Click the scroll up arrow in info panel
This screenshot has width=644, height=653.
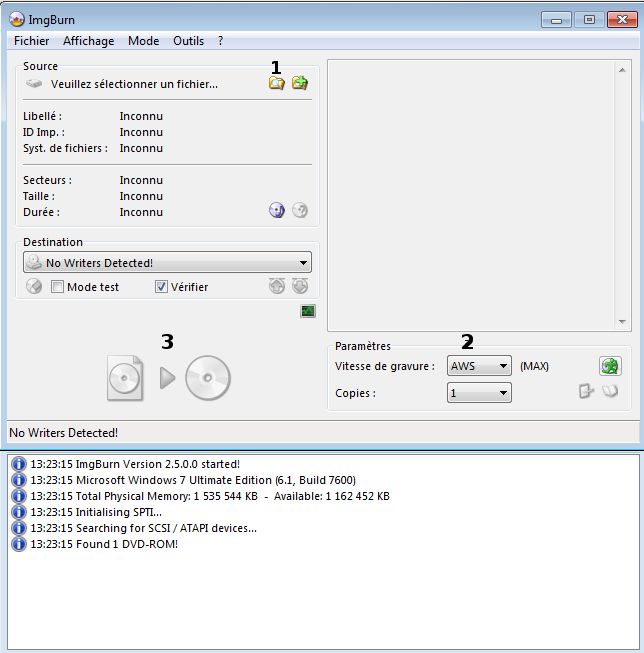pyautogui.click(x=622, y=70)
